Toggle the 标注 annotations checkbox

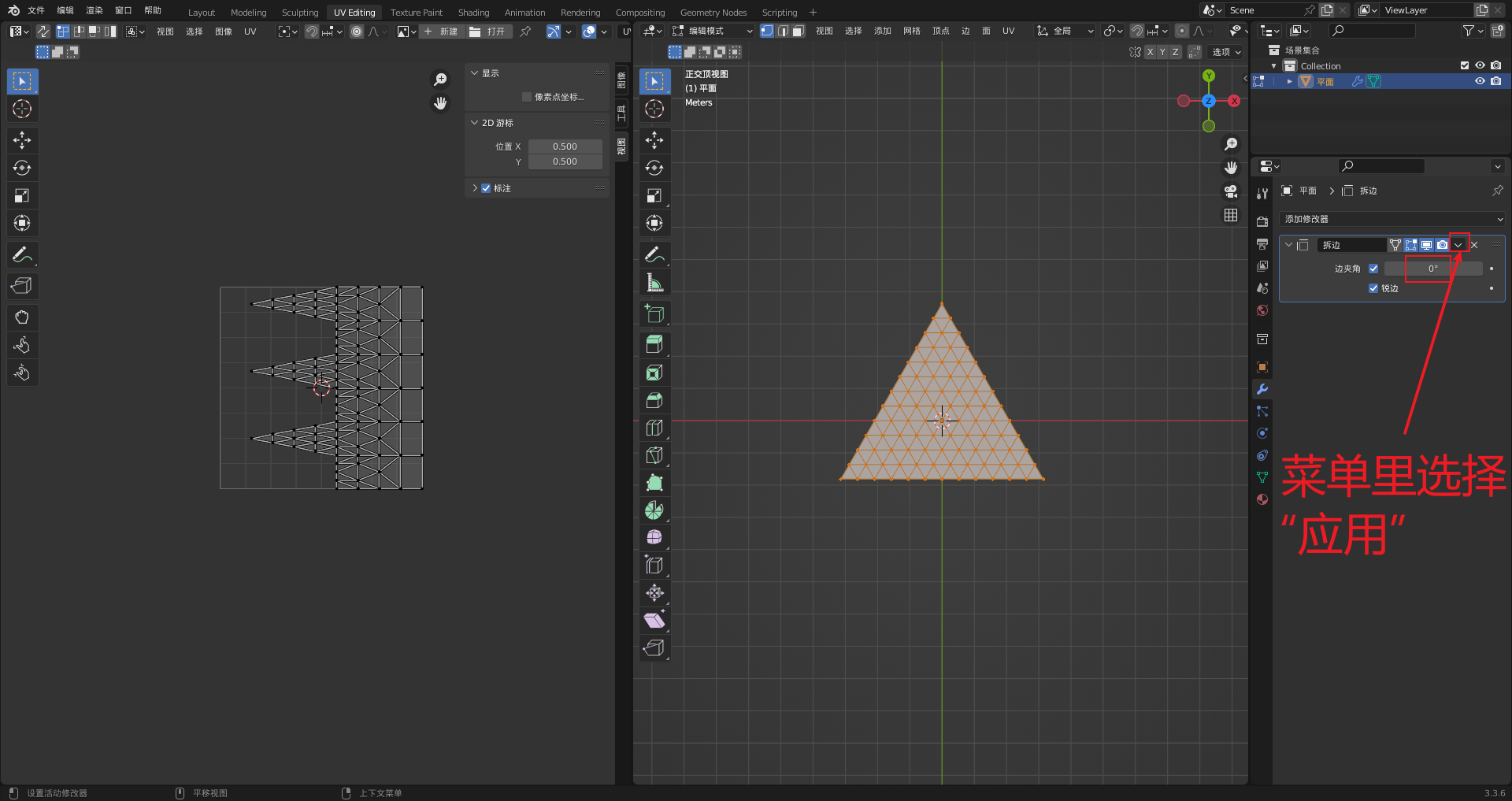point(486,188)
